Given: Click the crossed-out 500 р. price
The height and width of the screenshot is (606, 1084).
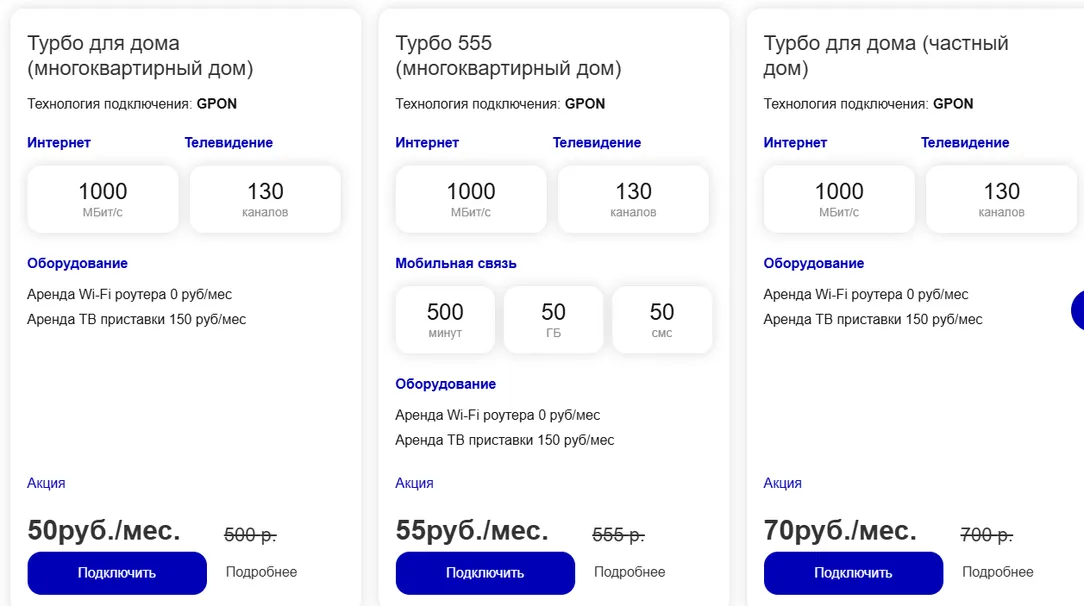Looking at the screenshot, I should pos(250,534).
